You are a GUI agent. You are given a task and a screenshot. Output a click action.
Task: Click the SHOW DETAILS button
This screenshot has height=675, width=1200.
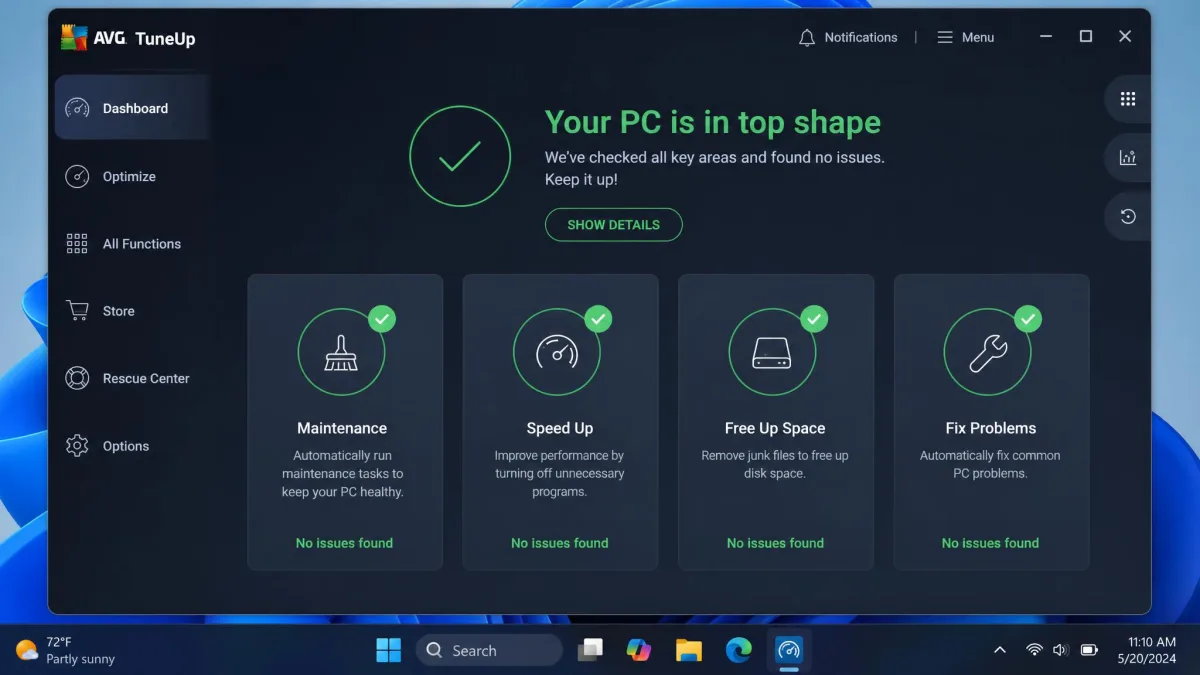click(613, 225)
